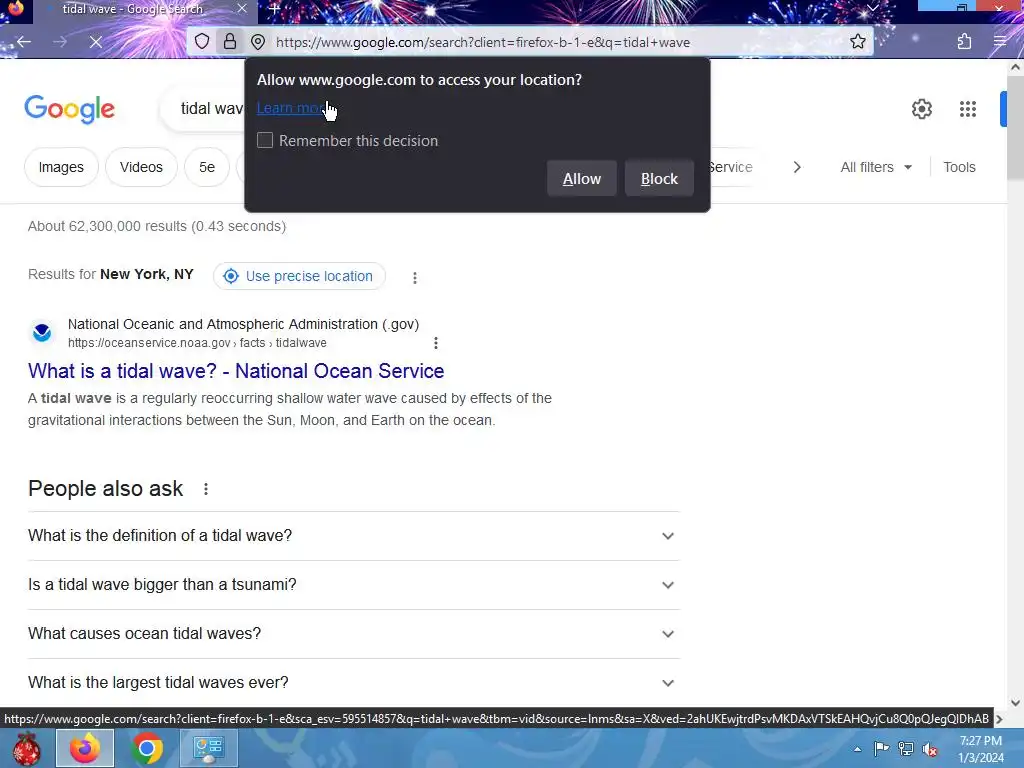
Task: Click the padlock site security icon
Action: (x=230, y=42)
